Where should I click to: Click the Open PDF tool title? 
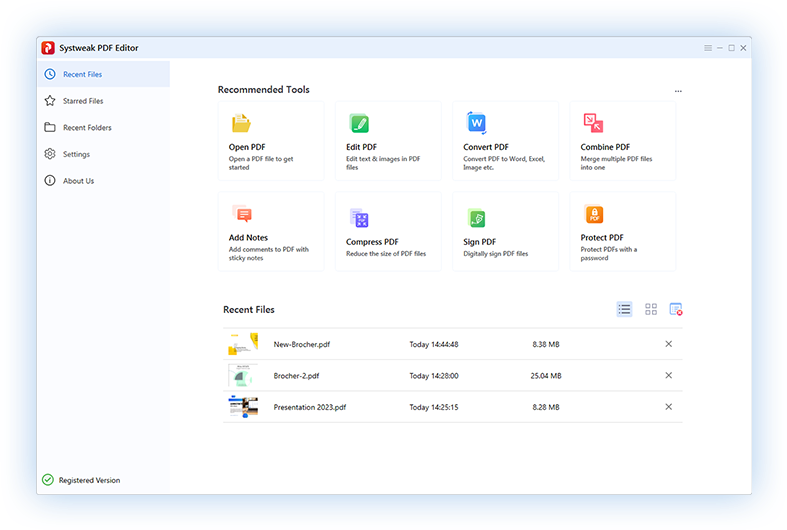(247, 147)
